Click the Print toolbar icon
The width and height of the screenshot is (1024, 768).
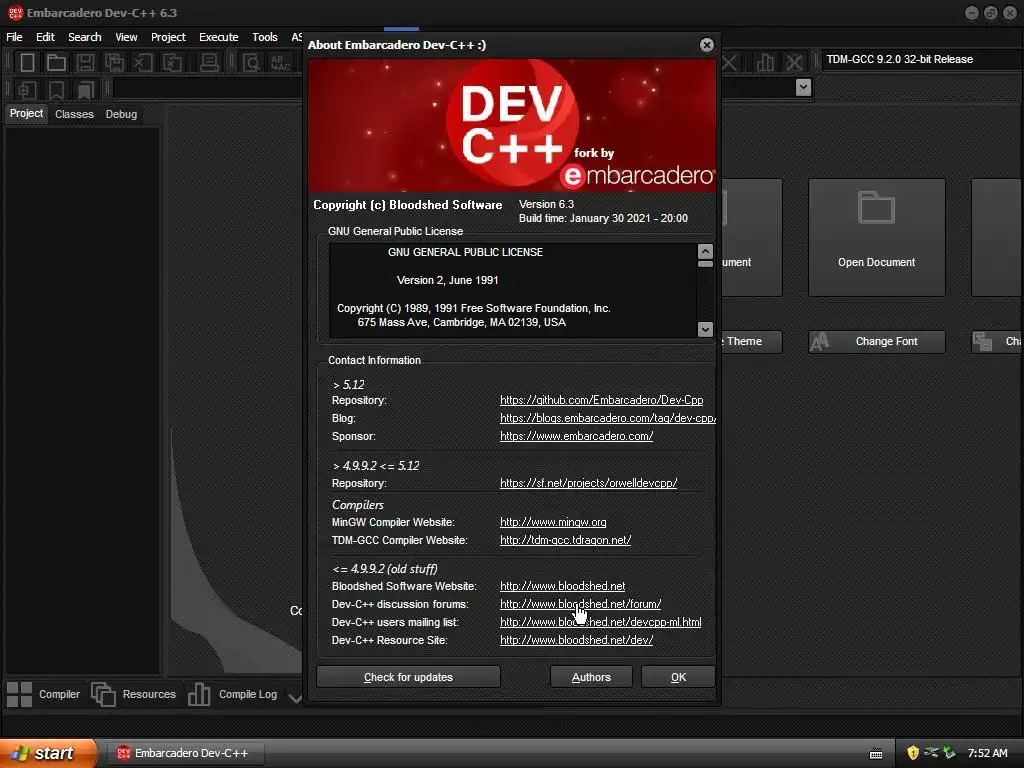click(x=209, y=63)
